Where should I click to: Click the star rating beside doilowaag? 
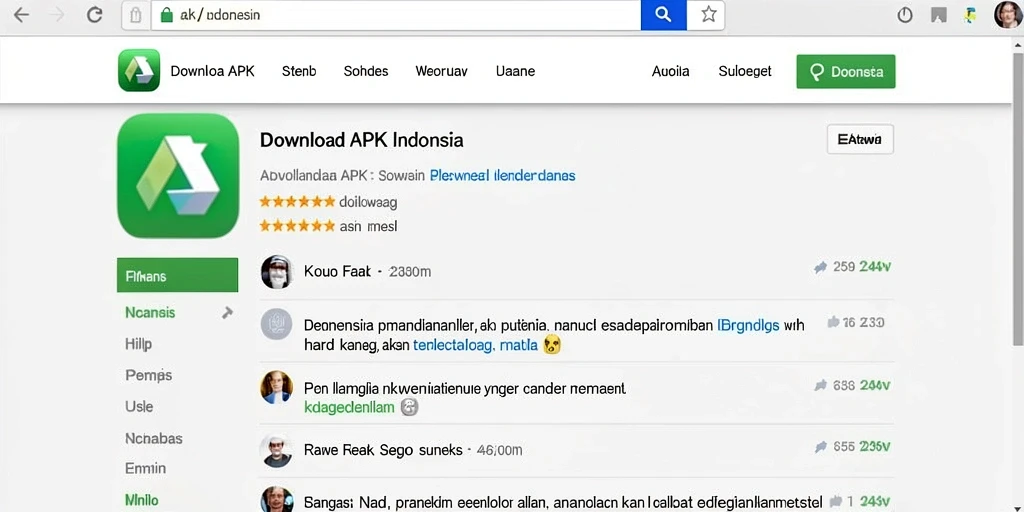point(297,202)
